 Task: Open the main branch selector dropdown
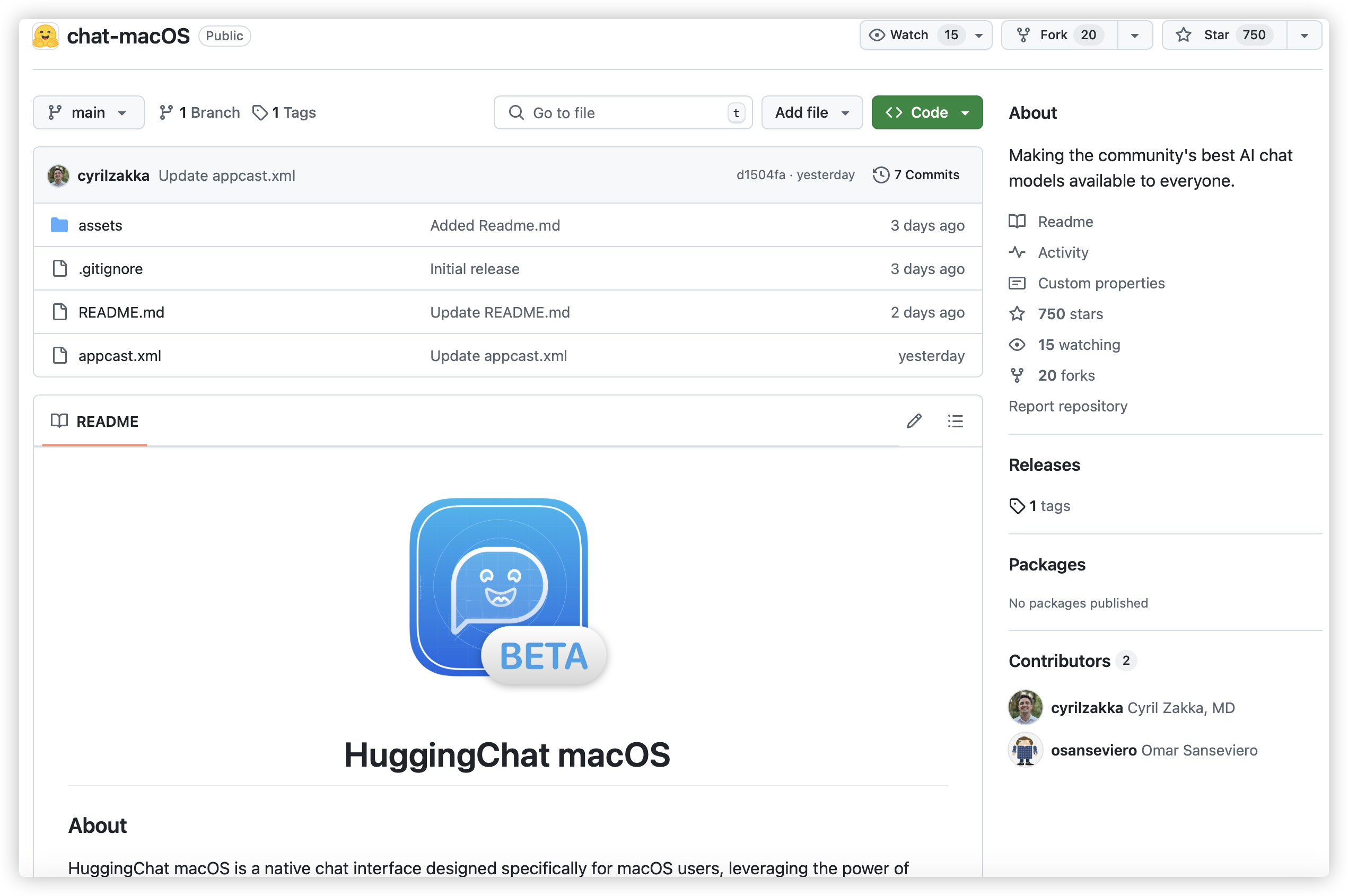pyautogui.click(x=89, y=112)
